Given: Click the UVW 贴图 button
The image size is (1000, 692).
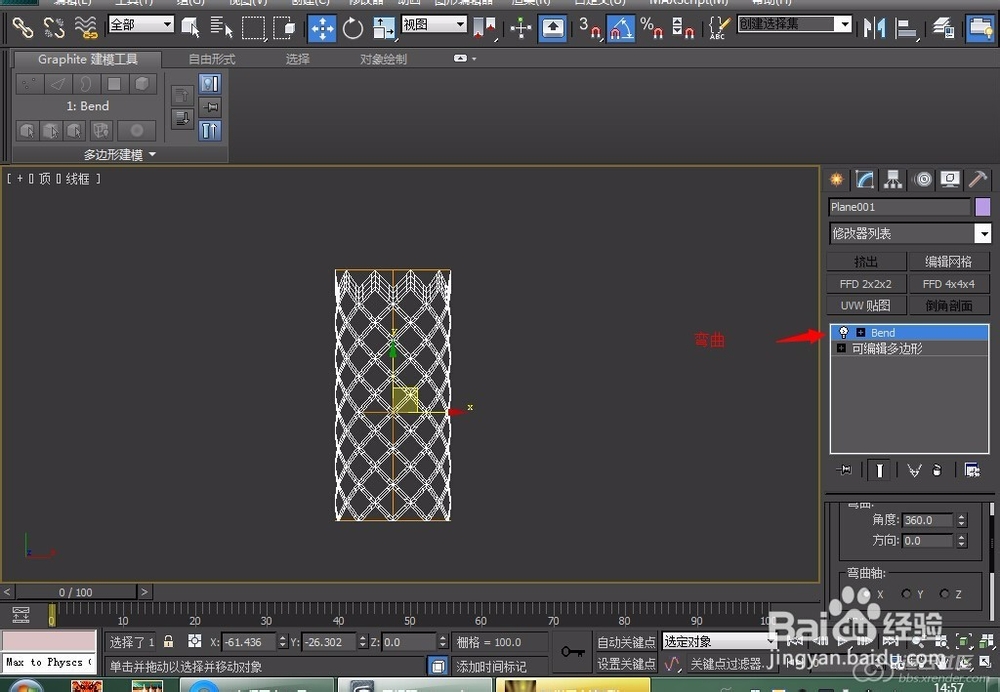Looking at the screenshot, I should tap(866, 306).
